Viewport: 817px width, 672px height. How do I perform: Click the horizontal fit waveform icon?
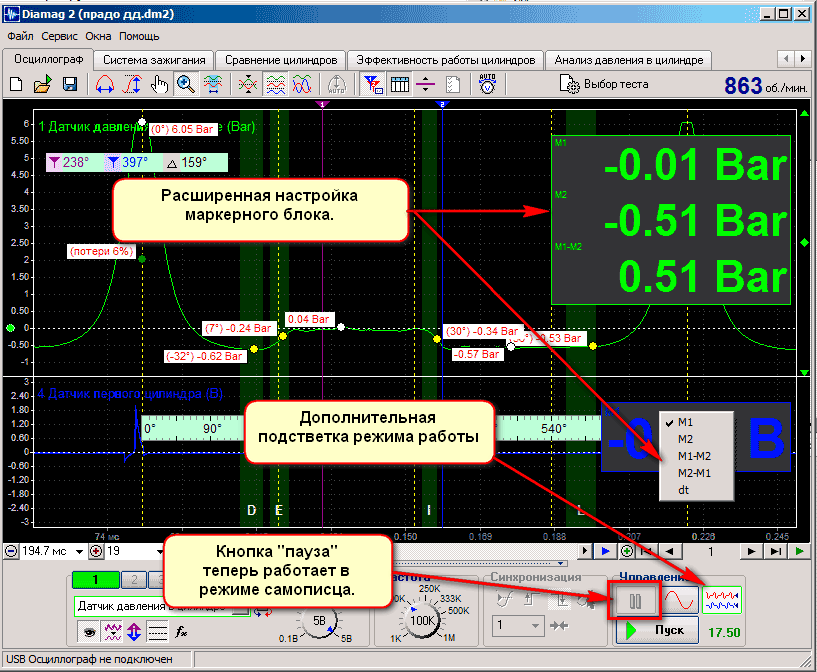tap(213, 84)
